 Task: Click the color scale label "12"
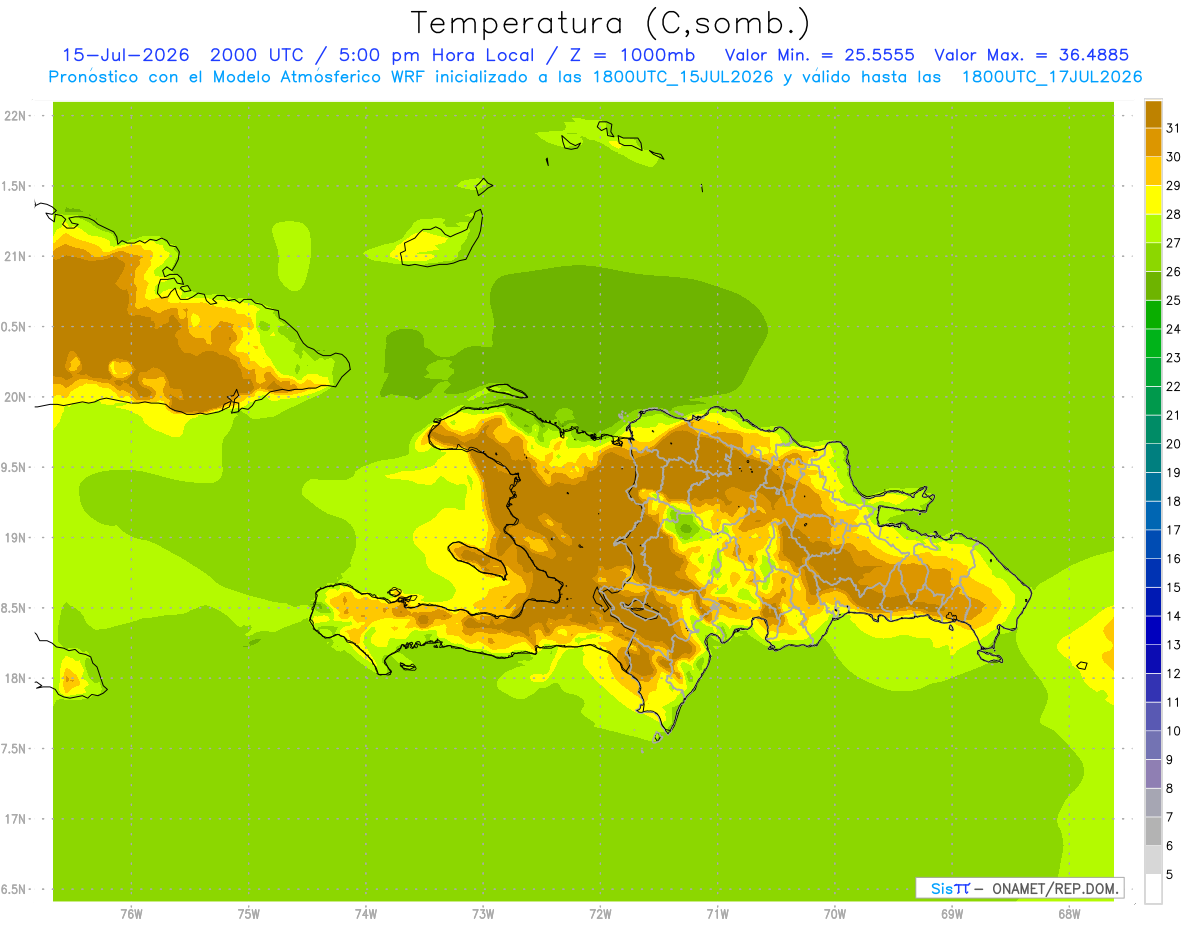(1173, 673)
